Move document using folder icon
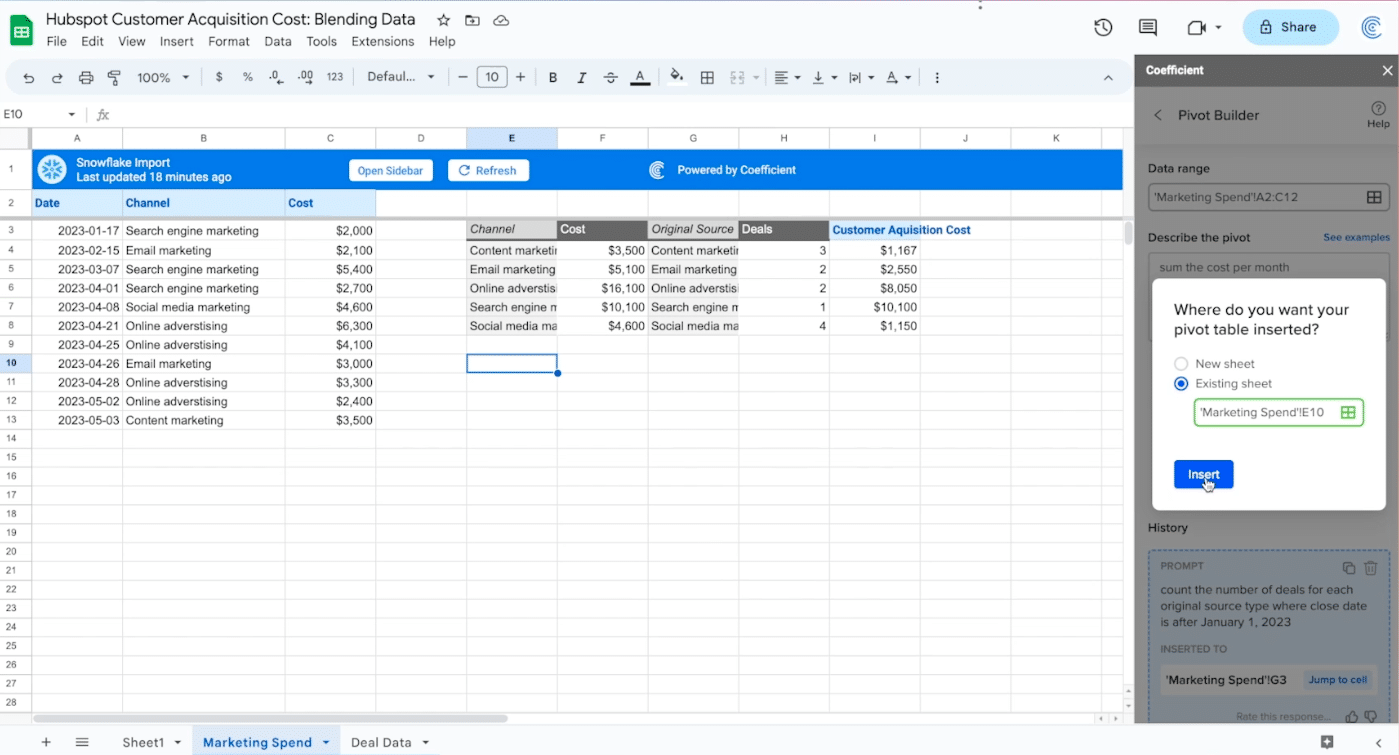 coord(472,20)
